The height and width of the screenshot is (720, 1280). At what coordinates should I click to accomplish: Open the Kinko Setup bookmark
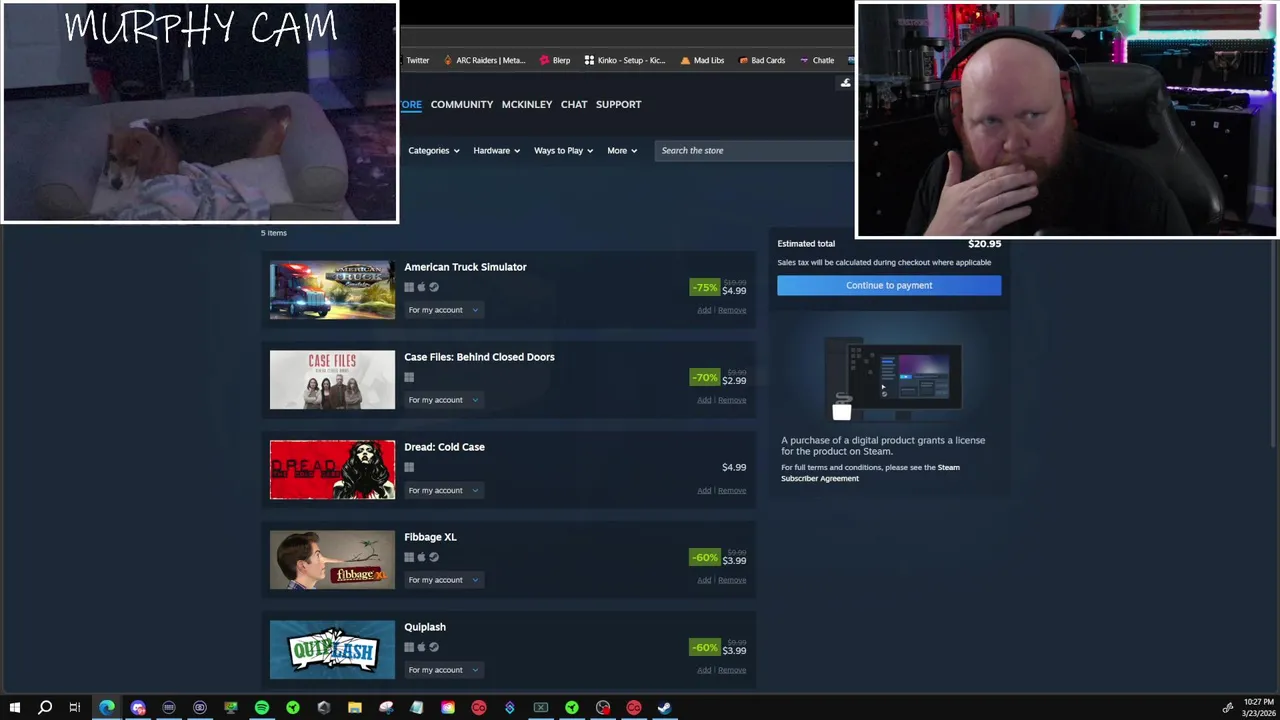[x=625, y=60]
